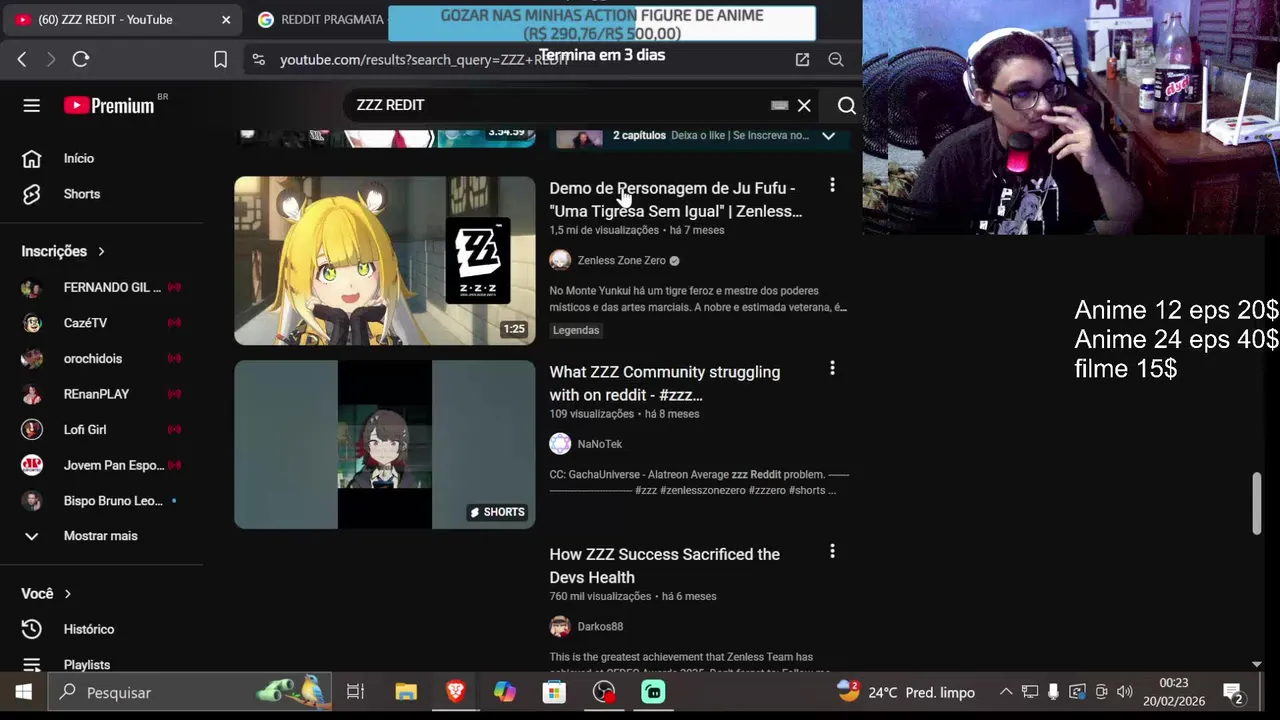Click the address bar URL

[x=425, y=60]
